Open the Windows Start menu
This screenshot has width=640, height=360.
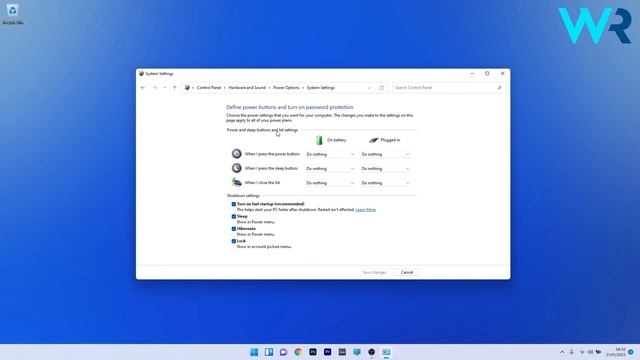click(x=254, y=352)
